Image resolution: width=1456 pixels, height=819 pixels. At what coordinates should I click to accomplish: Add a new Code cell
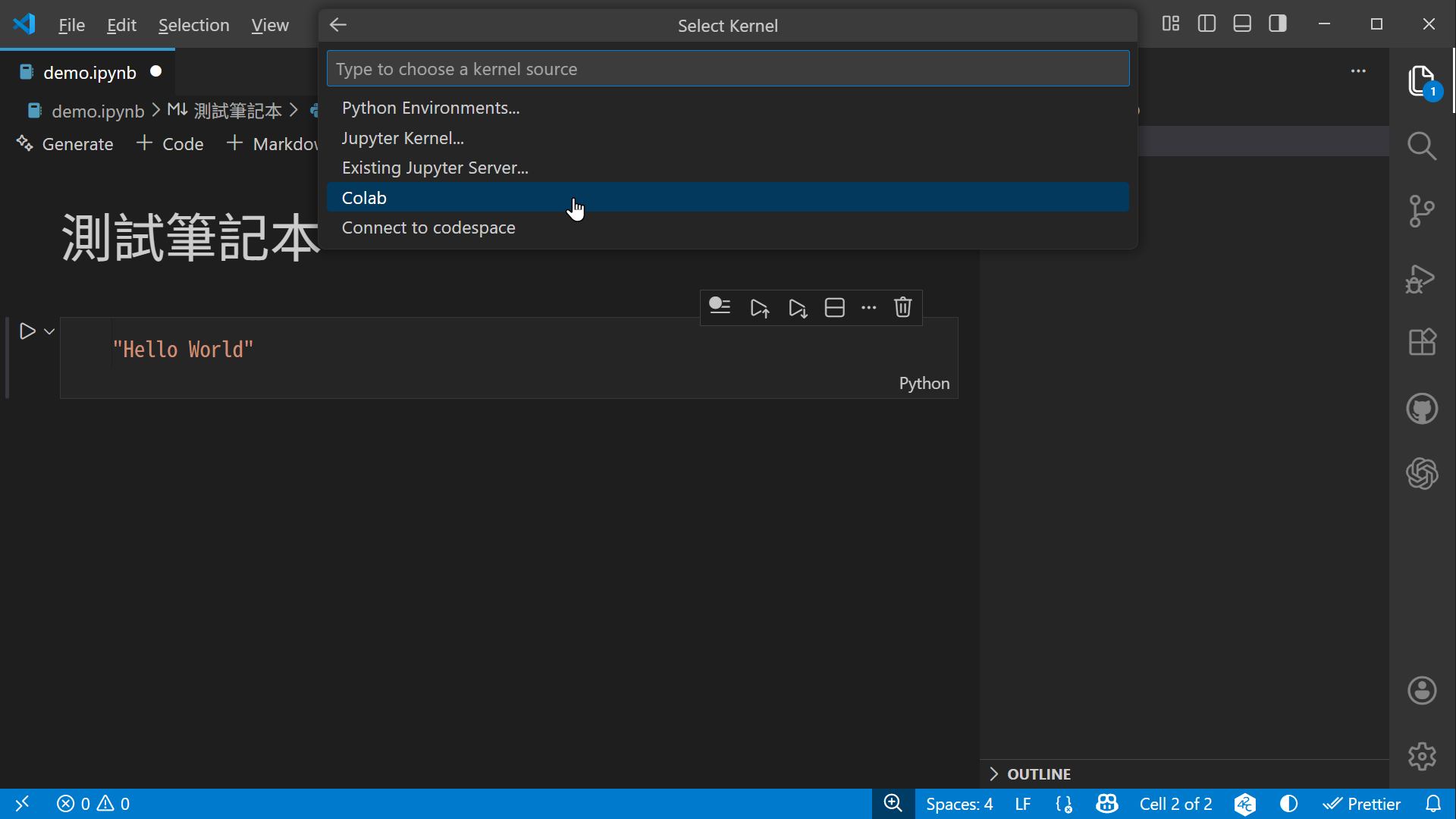tap(170, 143)
